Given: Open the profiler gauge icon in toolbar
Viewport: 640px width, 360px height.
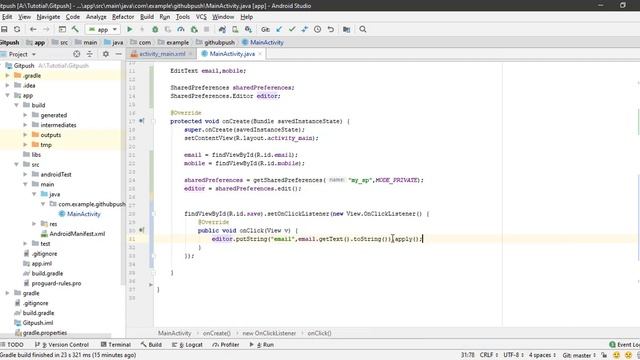Looking at the screenshot, I should coord(181,29).
